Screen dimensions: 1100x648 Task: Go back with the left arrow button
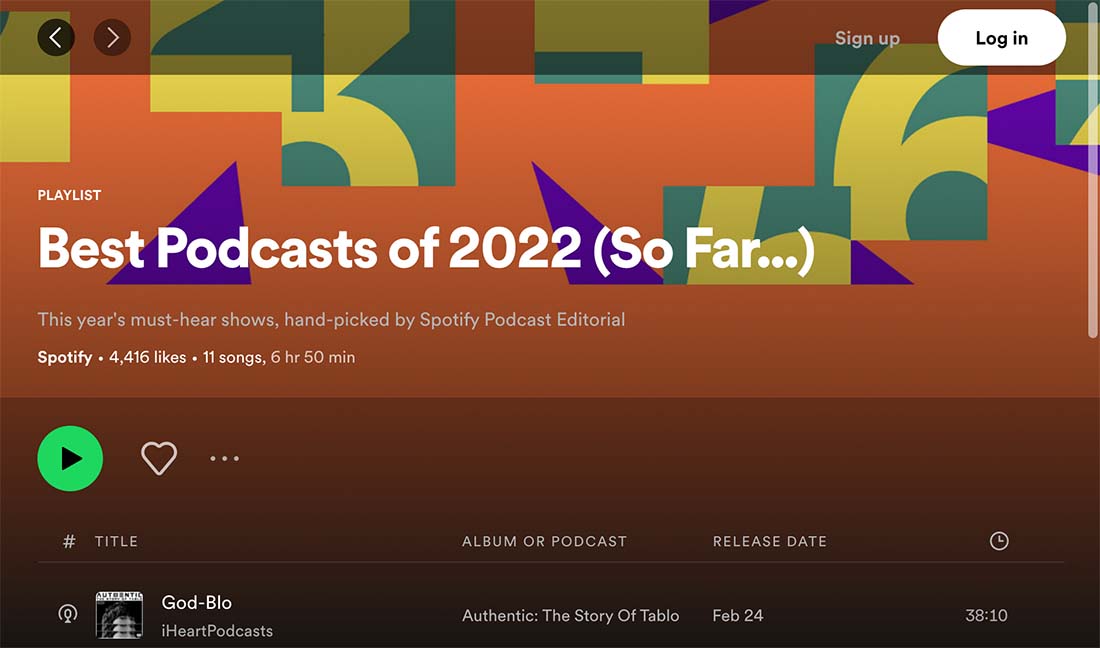coord(56,37)
